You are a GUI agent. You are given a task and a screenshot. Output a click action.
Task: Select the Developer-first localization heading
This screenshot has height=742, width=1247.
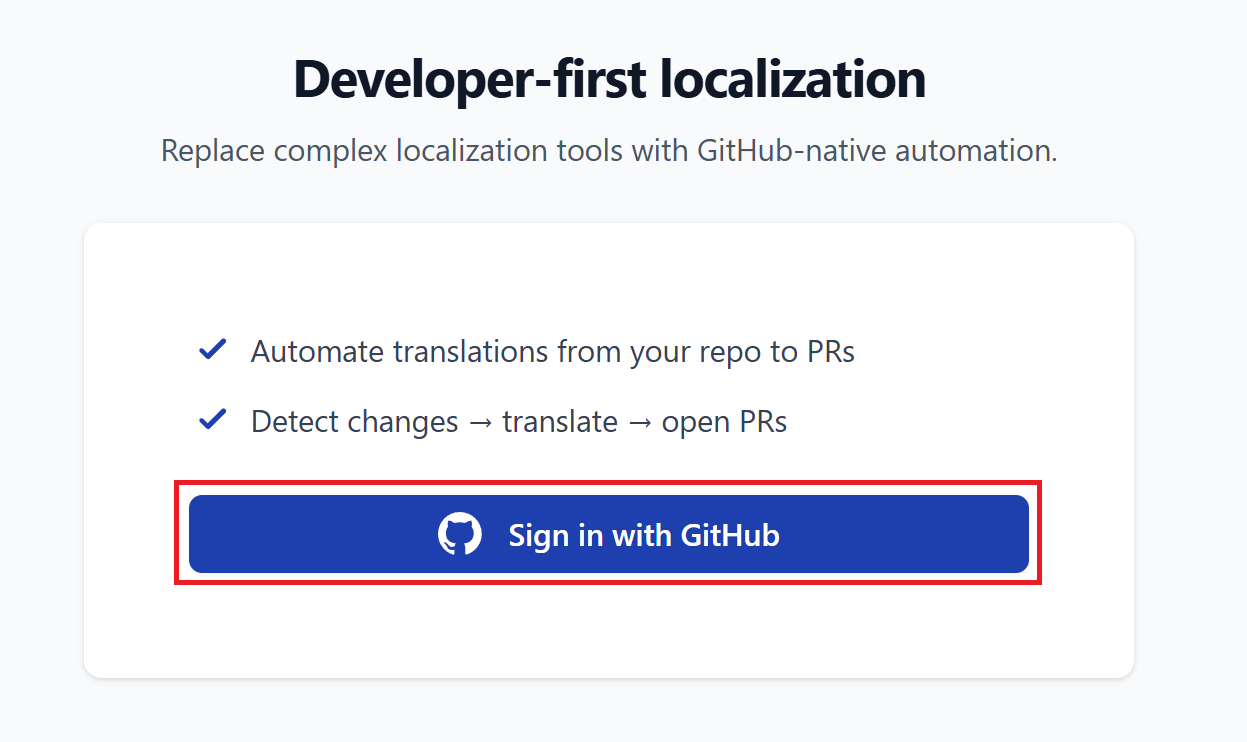point(608,79)
